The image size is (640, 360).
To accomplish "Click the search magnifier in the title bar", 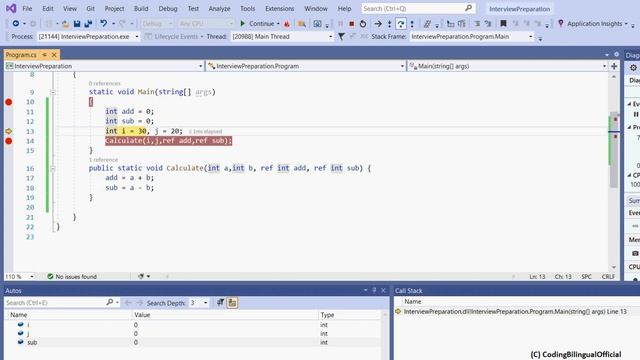I will [x=469, y=8].
